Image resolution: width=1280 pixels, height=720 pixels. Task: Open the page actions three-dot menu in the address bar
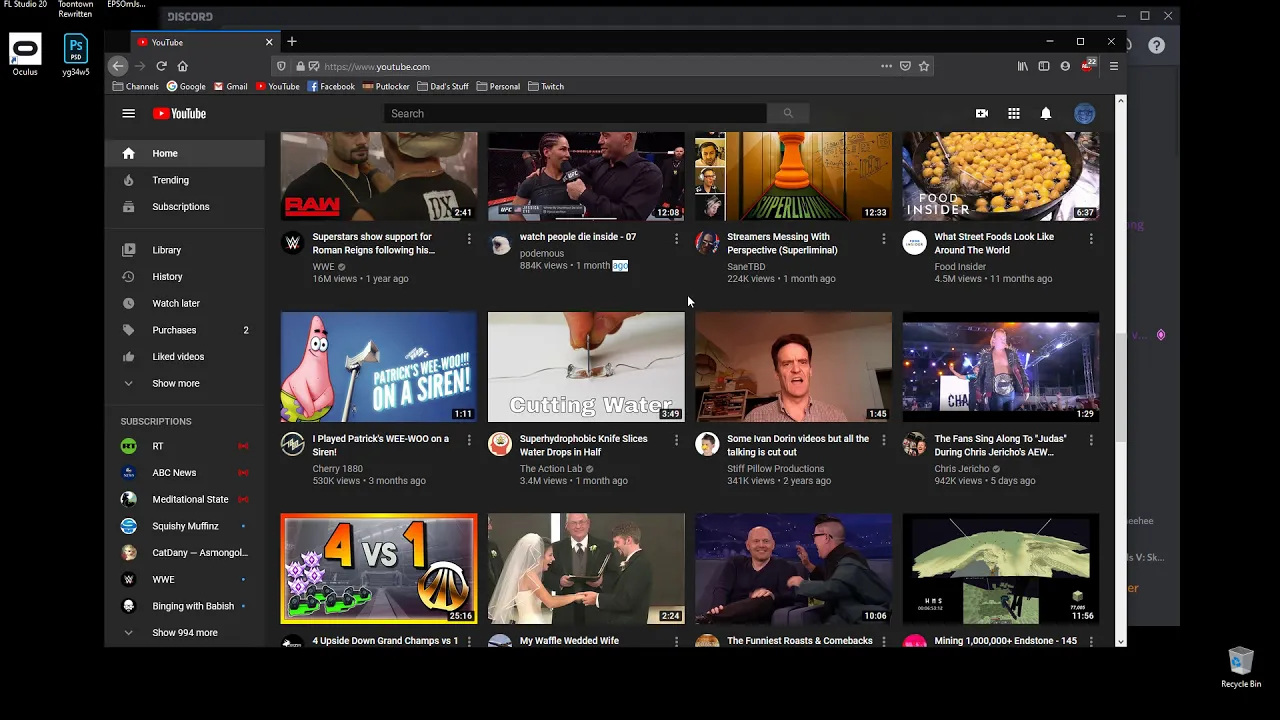(886, 66)
